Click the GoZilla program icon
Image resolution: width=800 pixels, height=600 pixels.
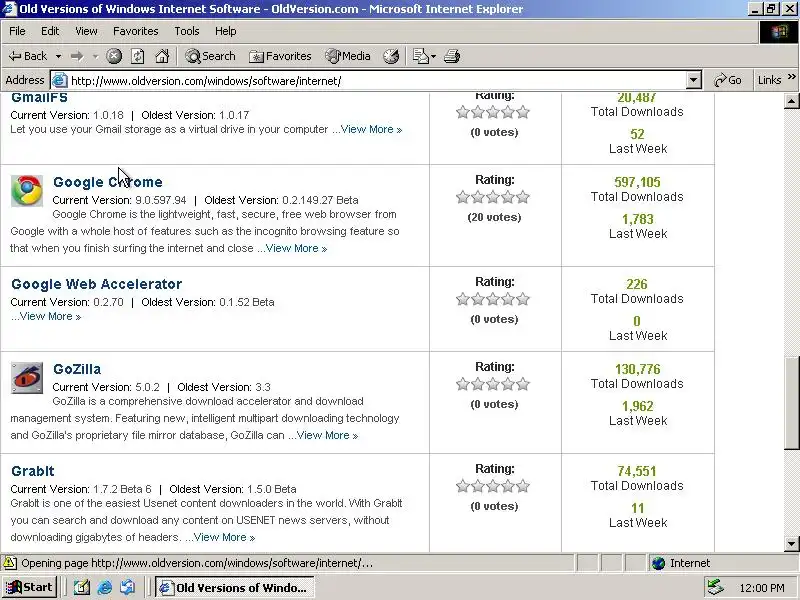pos(27,378)
